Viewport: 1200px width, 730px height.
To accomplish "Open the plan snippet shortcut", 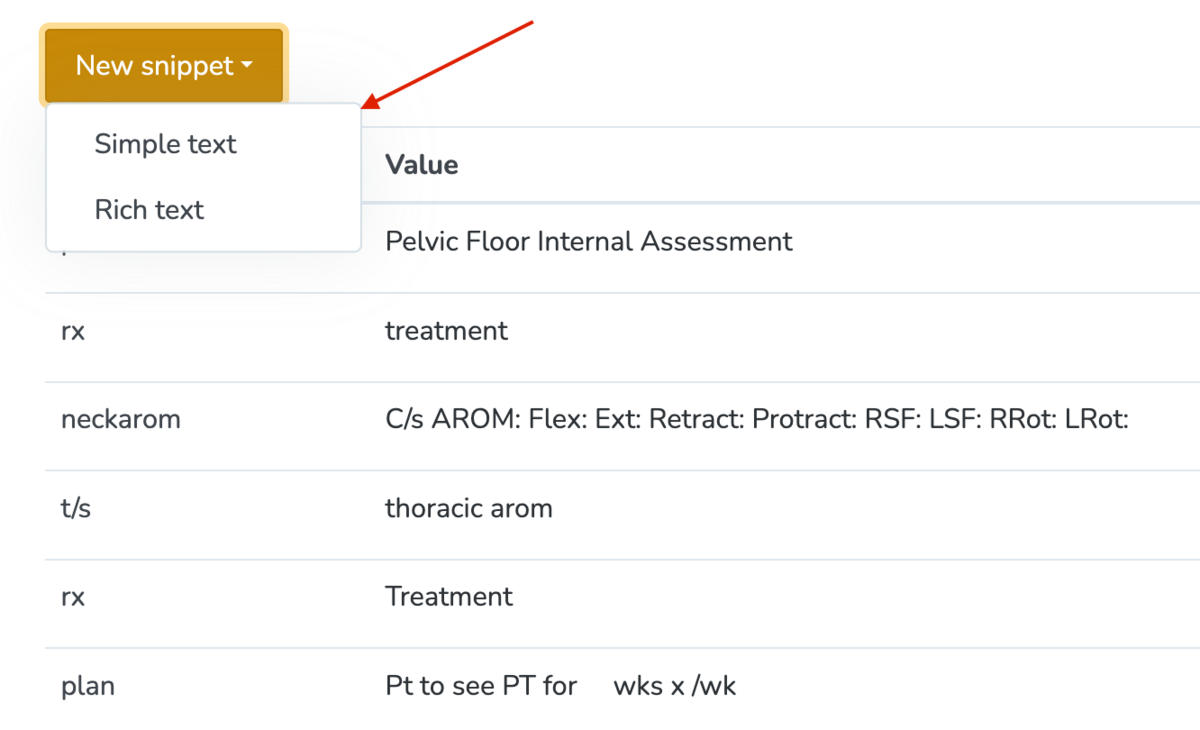I will 87,686.
